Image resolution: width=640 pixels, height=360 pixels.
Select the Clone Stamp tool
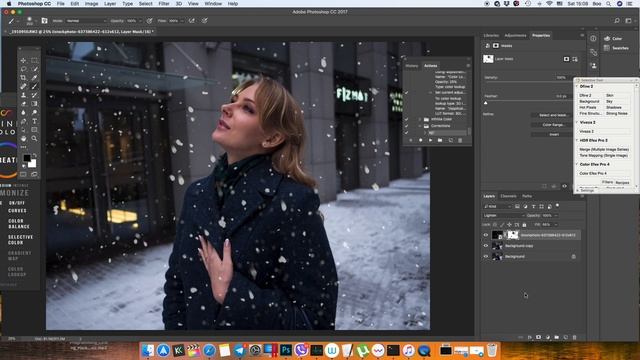coord(23,95)
